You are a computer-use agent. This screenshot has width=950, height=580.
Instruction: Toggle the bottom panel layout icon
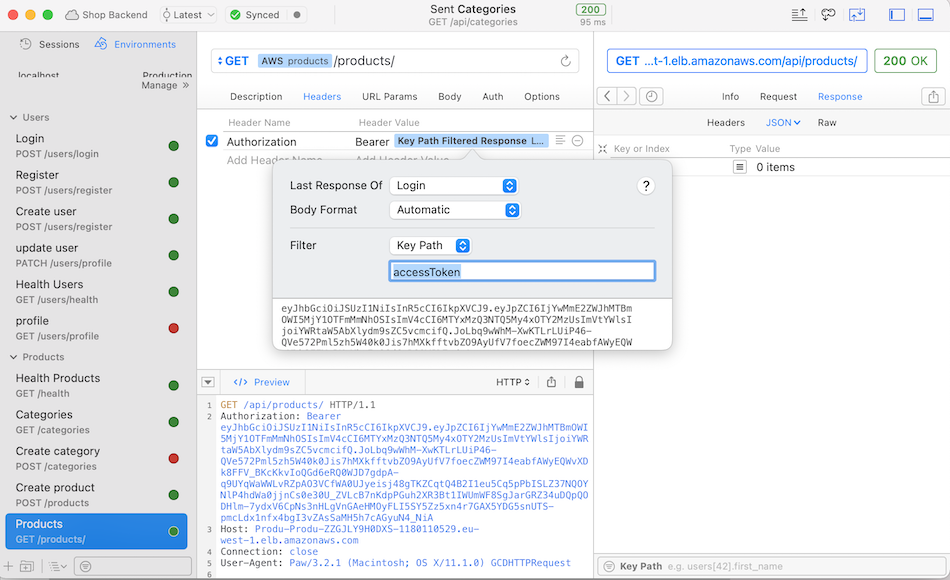click(x=926, y=15)
